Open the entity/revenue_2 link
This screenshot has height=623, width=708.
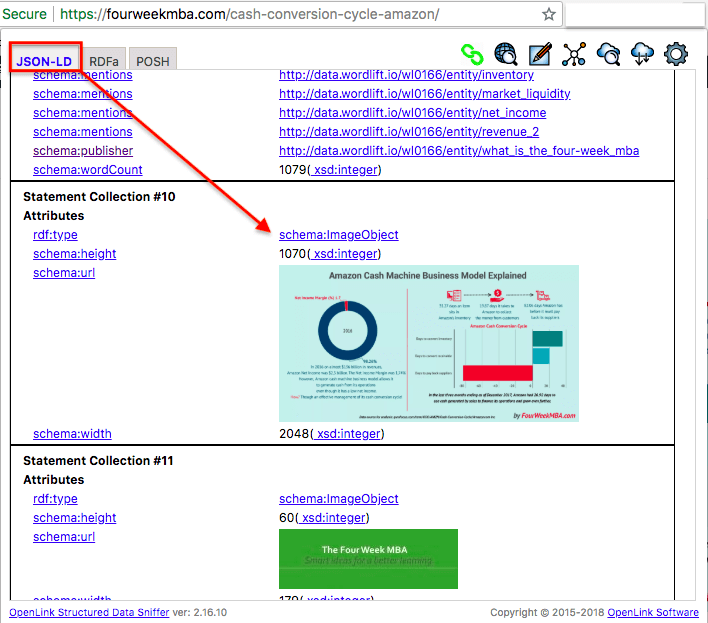[x=409, y=132]
